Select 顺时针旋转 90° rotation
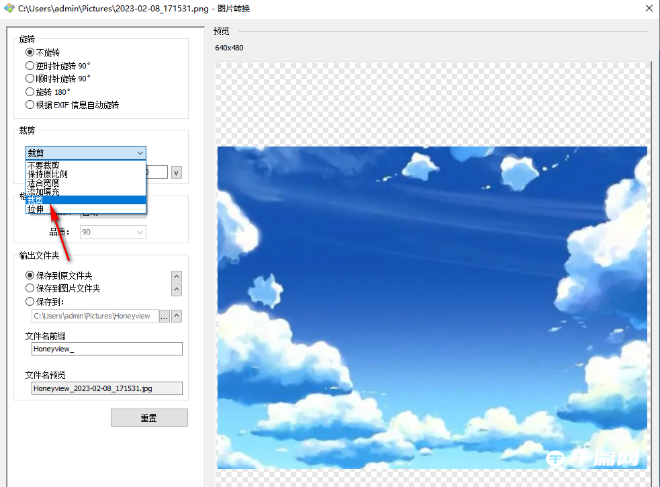Image resolution: width=660 pixels, height=487 pixels. point(30,78)
